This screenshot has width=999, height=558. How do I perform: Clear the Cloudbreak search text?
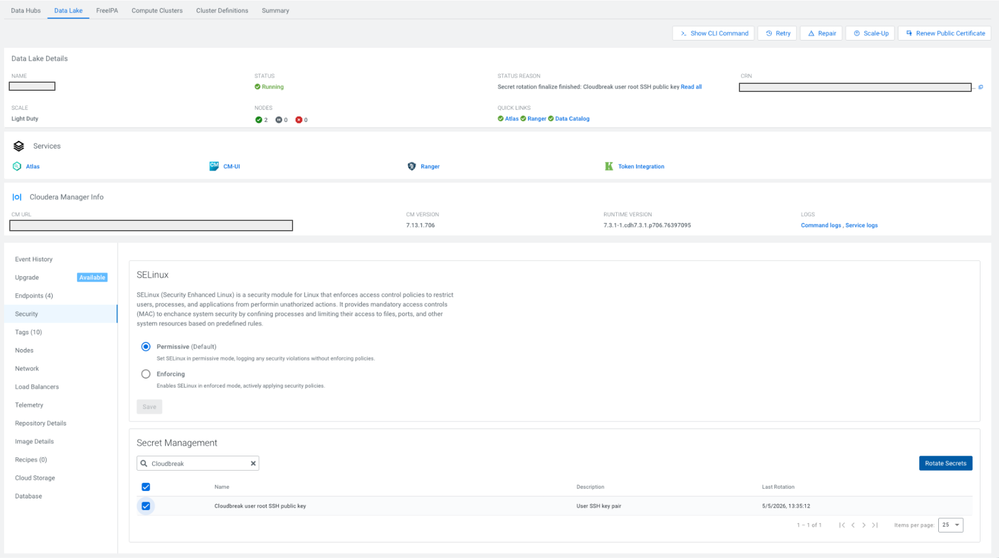tap(253, 464)
